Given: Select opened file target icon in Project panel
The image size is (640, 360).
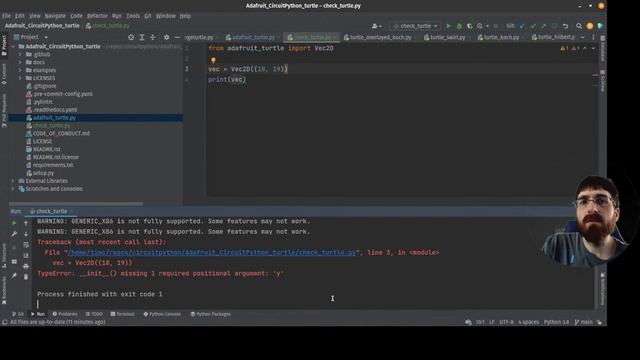Looking at the screenshot, I should (131, 37).
